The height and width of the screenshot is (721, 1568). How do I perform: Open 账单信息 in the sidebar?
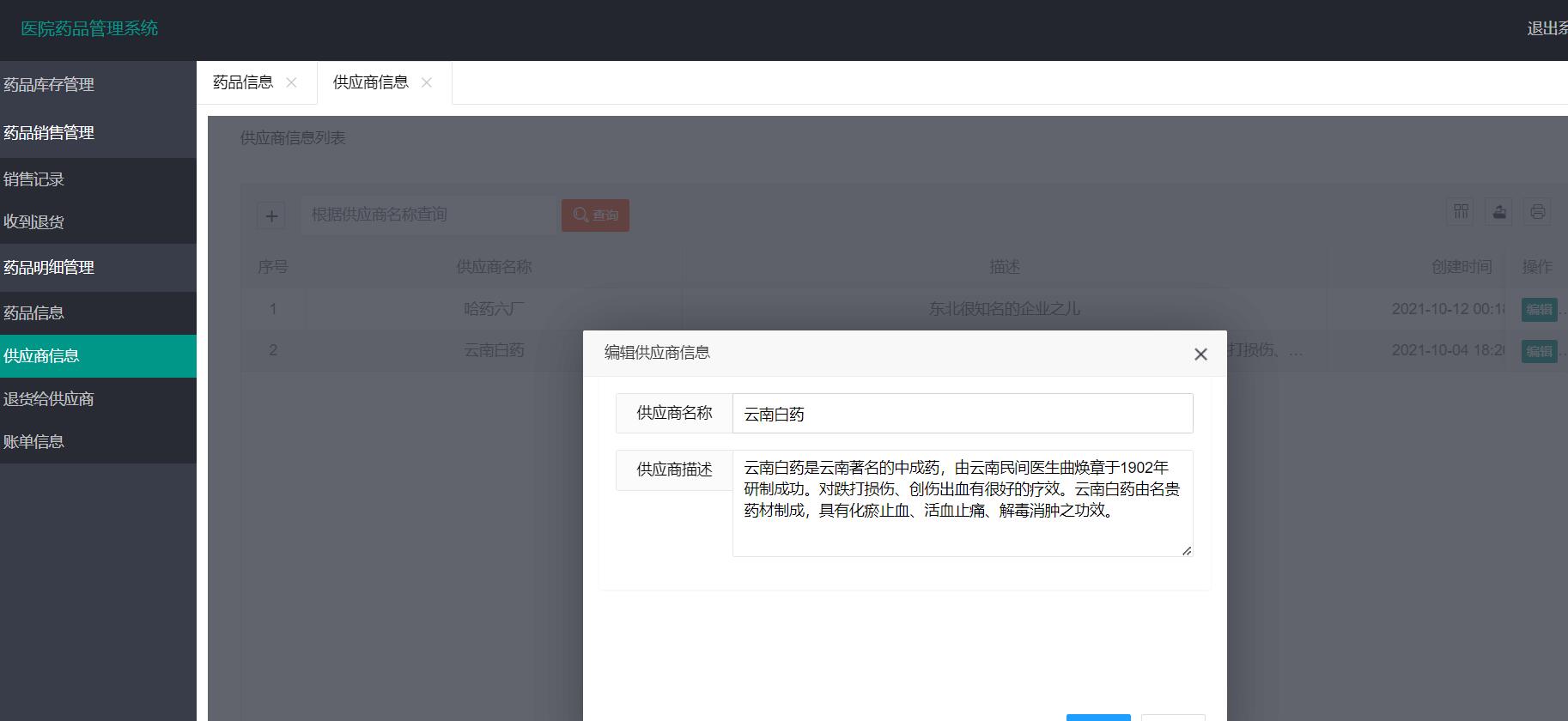tap(98, 442)
